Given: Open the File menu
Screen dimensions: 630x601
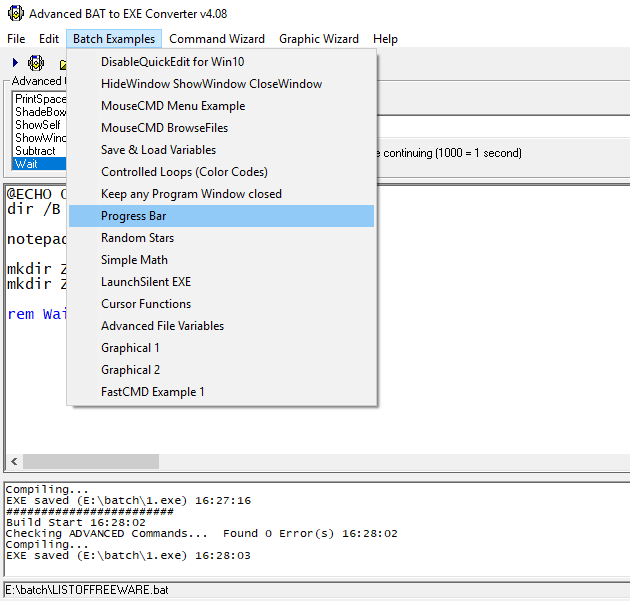Looking at the screenshot, I should coord(16,39).
